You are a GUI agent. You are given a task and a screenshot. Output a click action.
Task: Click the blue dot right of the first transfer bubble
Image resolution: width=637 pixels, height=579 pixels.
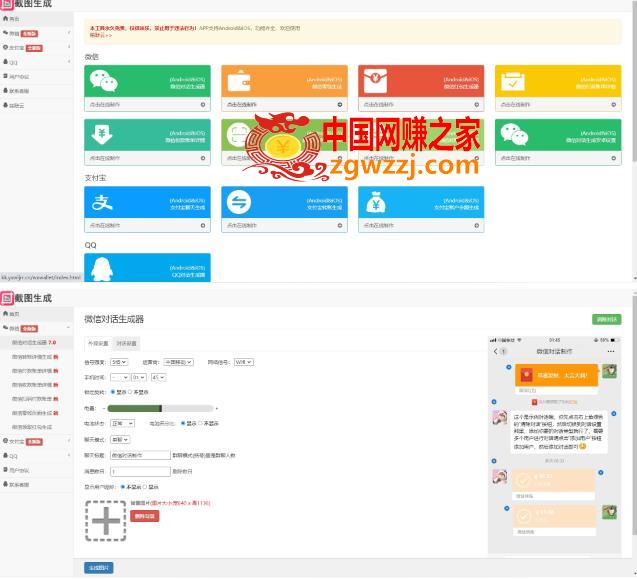coord(601,473)
